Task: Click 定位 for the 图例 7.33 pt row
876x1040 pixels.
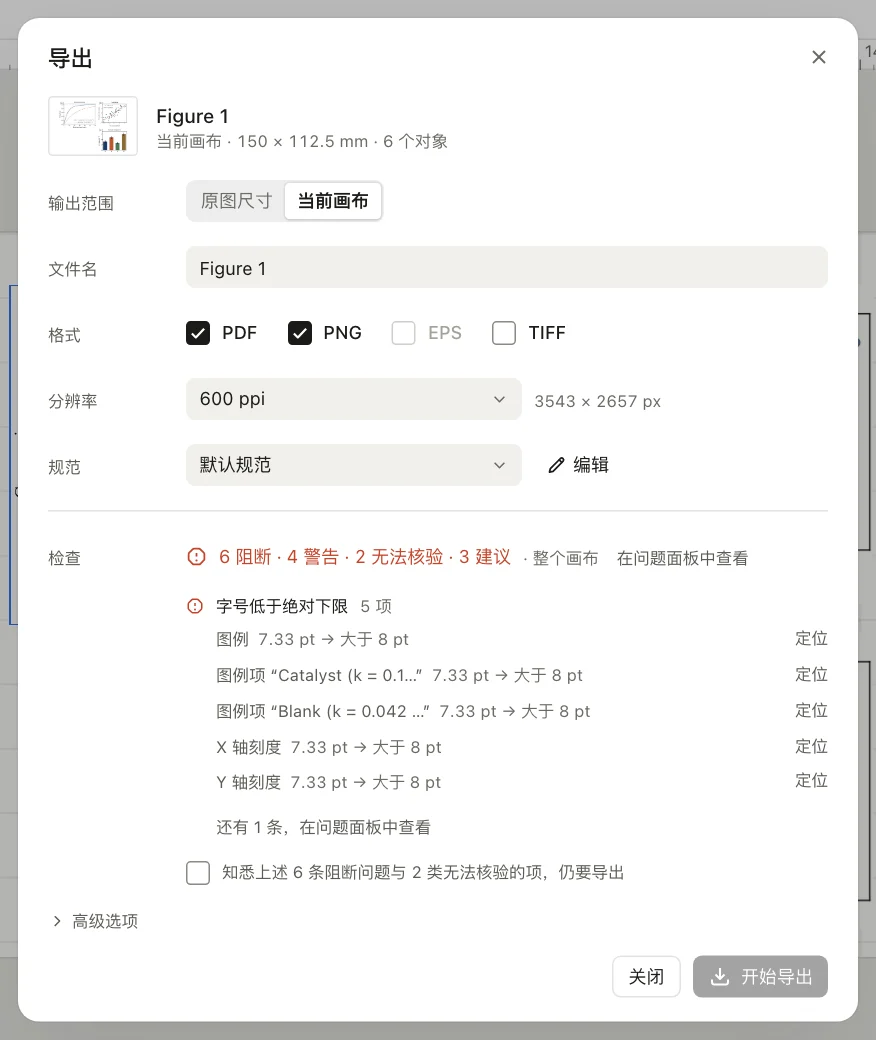Action: point(811,639)
